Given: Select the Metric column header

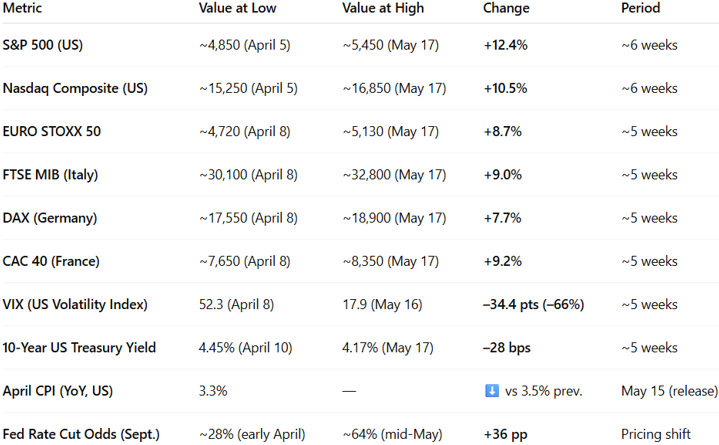Looking at the screenshot, I should coord(22,8).
